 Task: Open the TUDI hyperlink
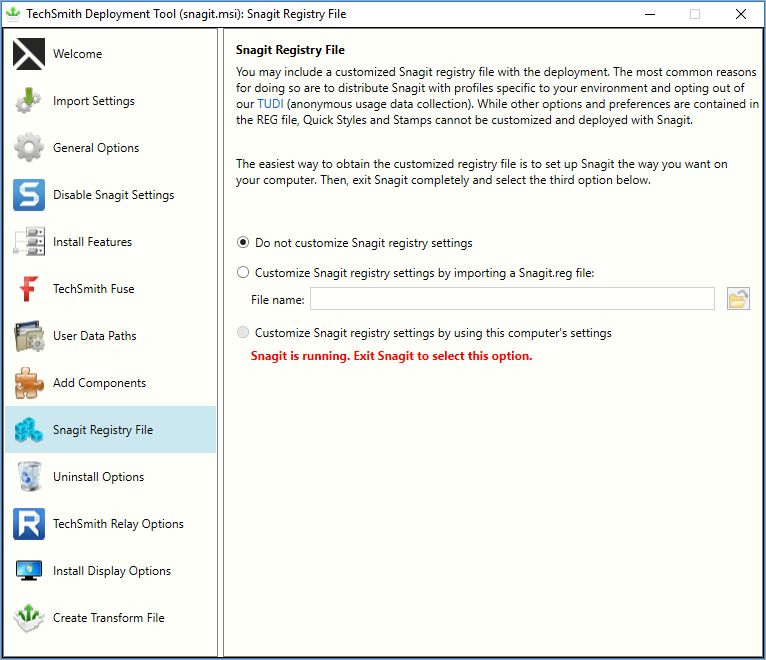click(270, 104)
